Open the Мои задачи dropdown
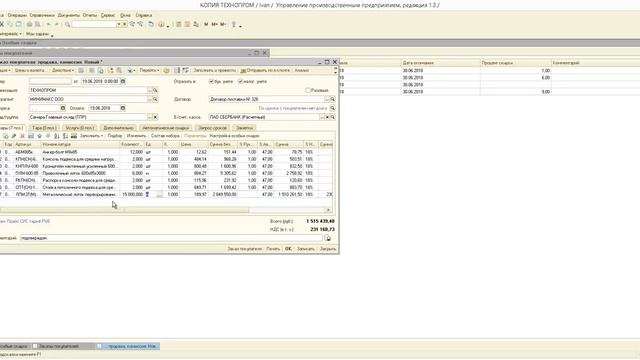Viewport: 640px width, 360px height. (x=39, y=34)
